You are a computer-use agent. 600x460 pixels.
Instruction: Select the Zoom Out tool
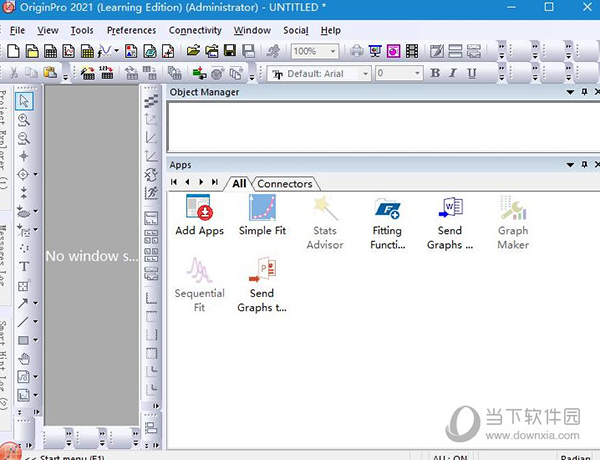point(24,138)
